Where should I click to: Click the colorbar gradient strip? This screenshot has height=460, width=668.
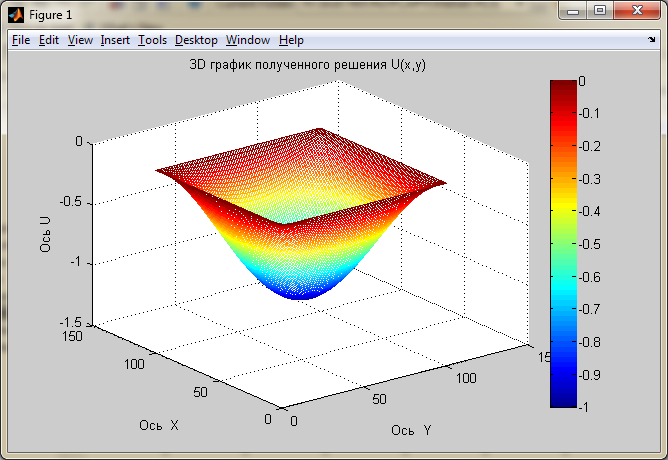click(563, 244)
